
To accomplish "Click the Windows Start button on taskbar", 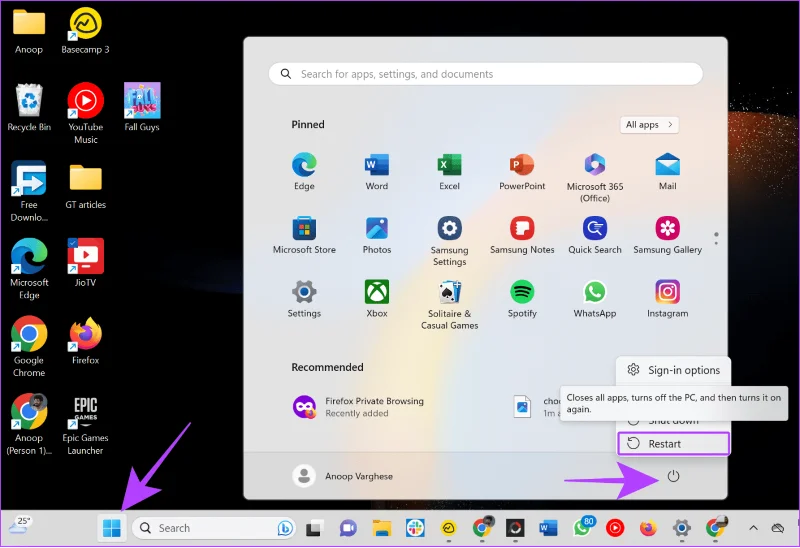I will tap(112, 528).
